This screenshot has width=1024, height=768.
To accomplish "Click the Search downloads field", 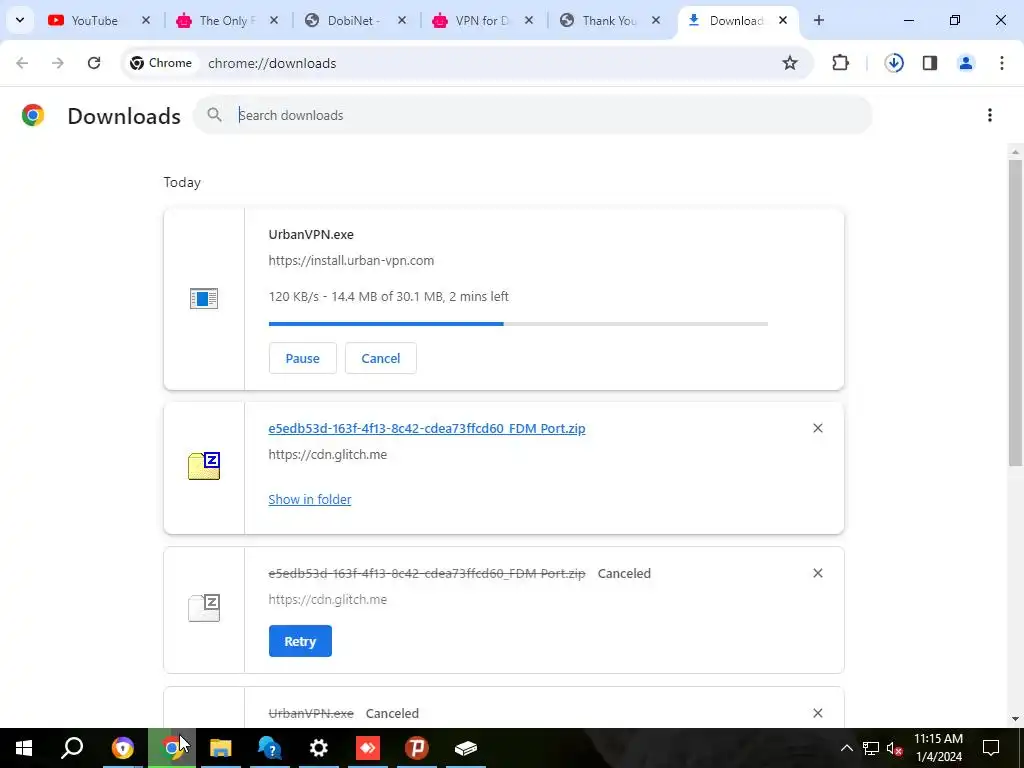I will click(x=532, y=115).
